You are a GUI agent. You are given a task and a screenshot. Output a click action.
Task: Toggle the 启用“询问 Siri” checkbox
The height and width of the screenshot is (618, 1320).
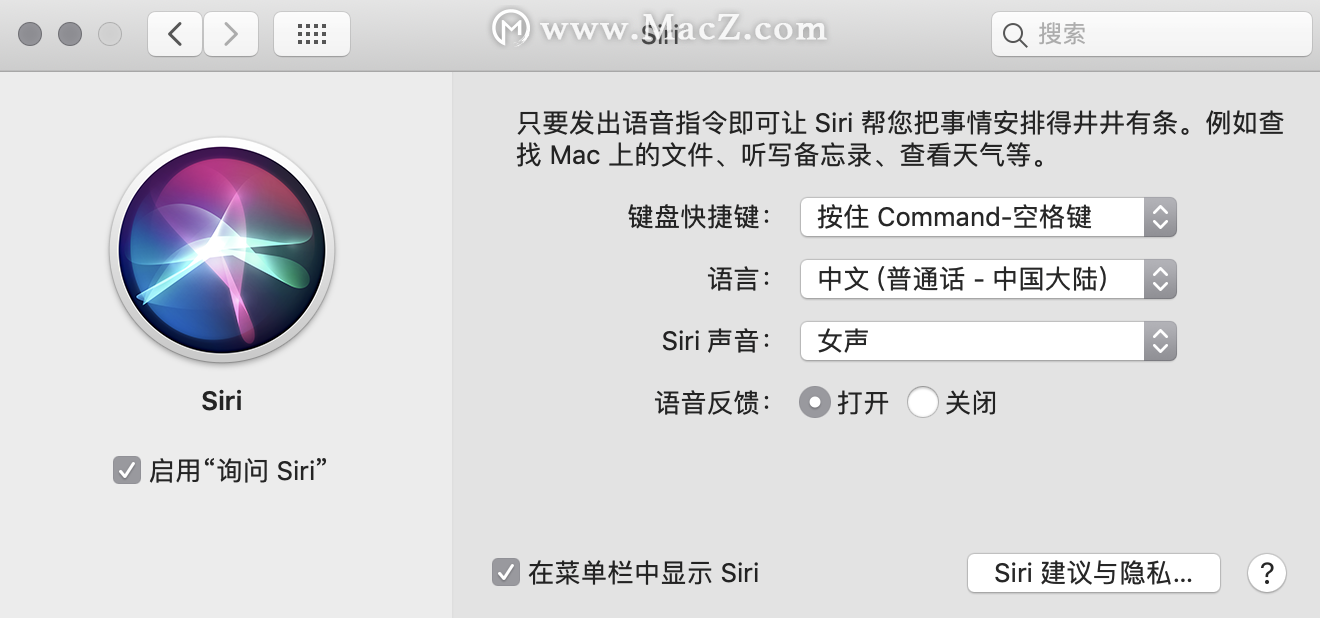[x=126, y=470]
